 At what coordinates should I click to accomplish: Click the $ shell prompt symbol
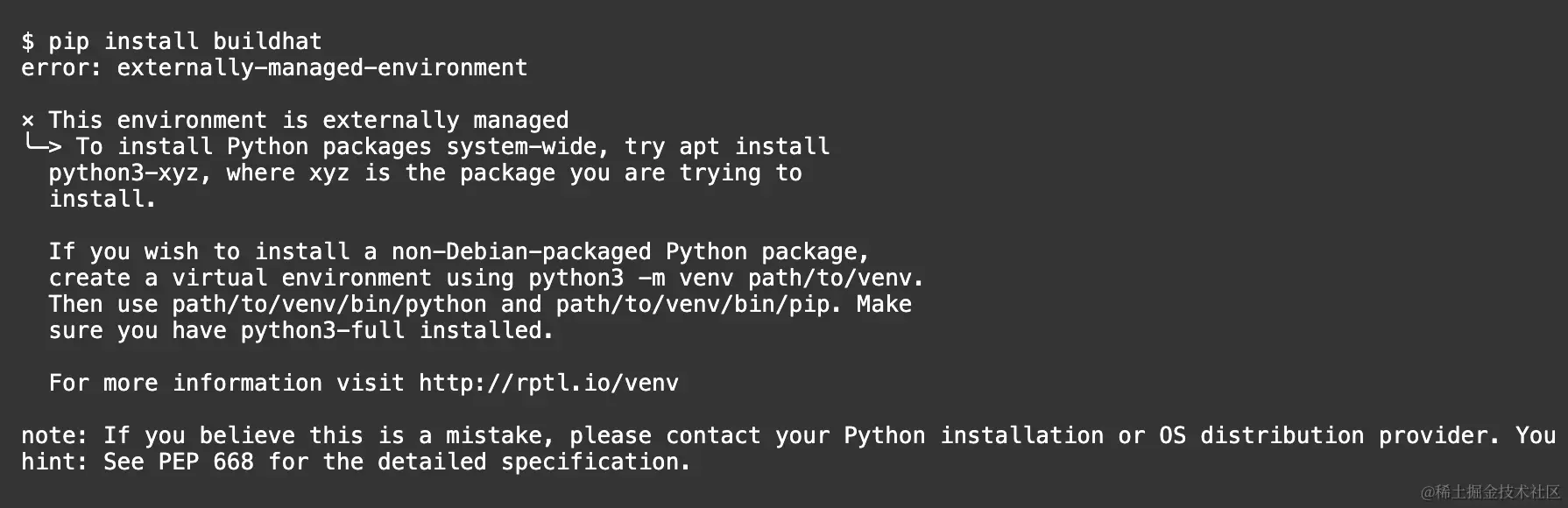tap(28, 41)
